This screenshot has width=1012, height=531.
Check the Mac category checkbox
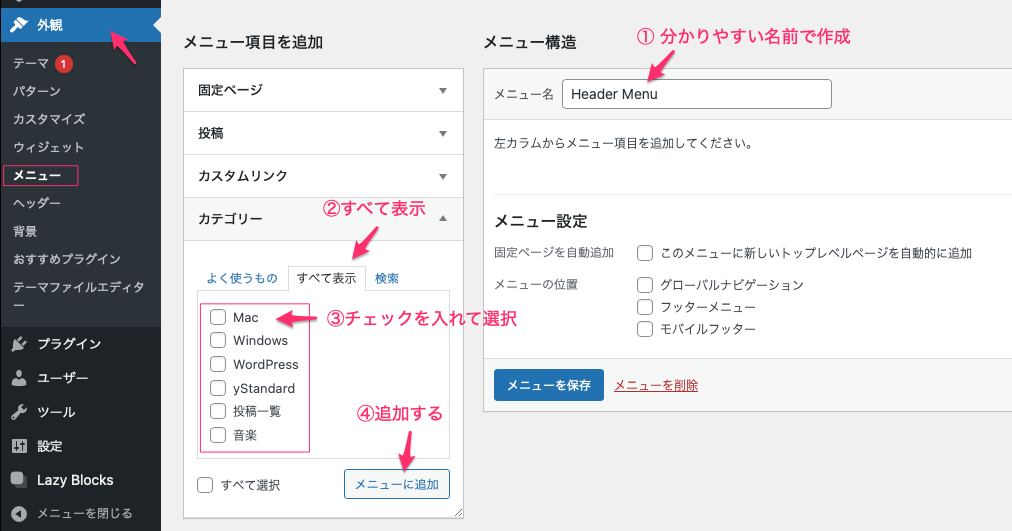point(218,317)
